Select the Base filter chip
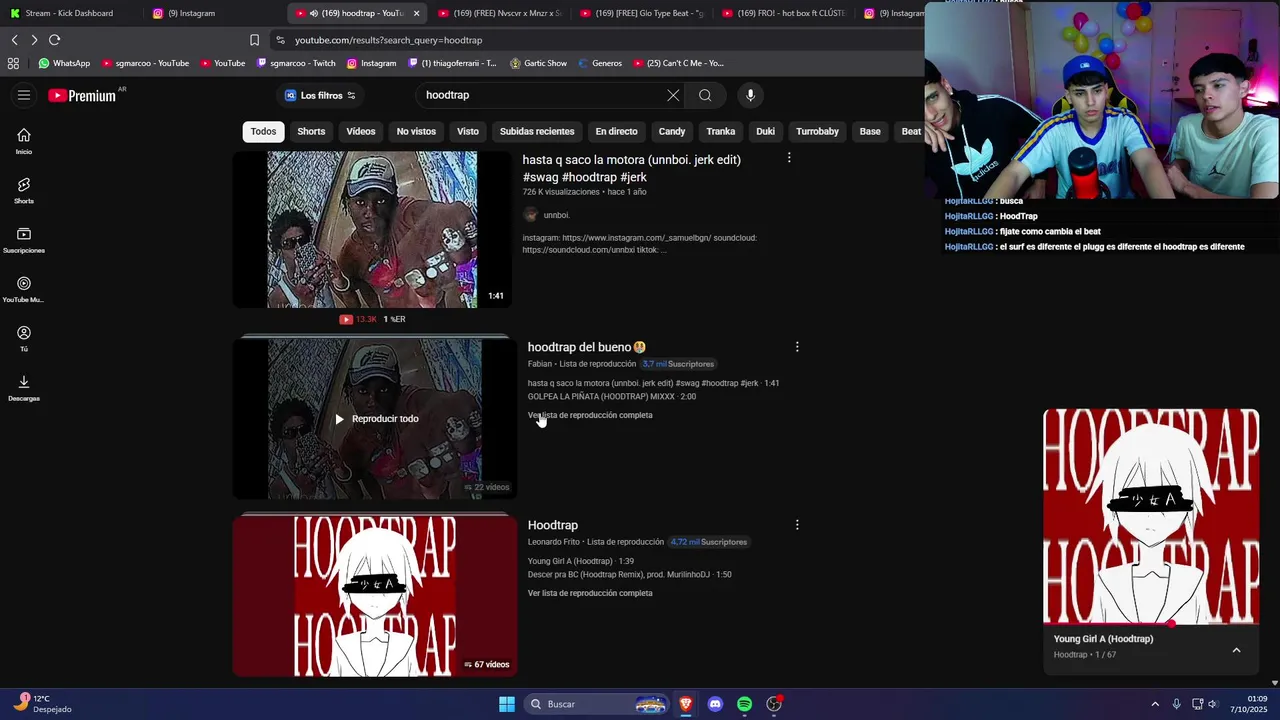 pyautogui.click(x=870, y=131)
